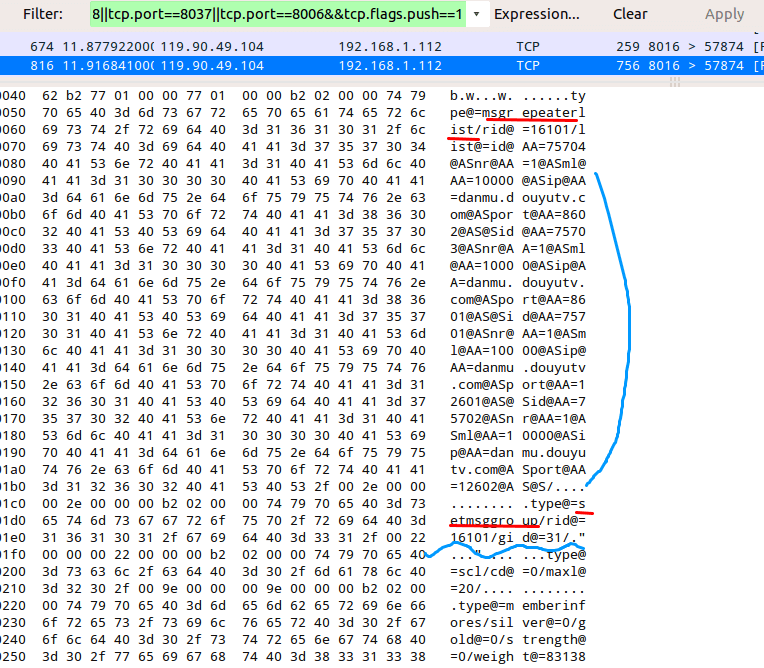Click ASCII text 'Sml@AA=1 0000@ASi'
This screenshot has height=668, width=764.
pos(517,436)
